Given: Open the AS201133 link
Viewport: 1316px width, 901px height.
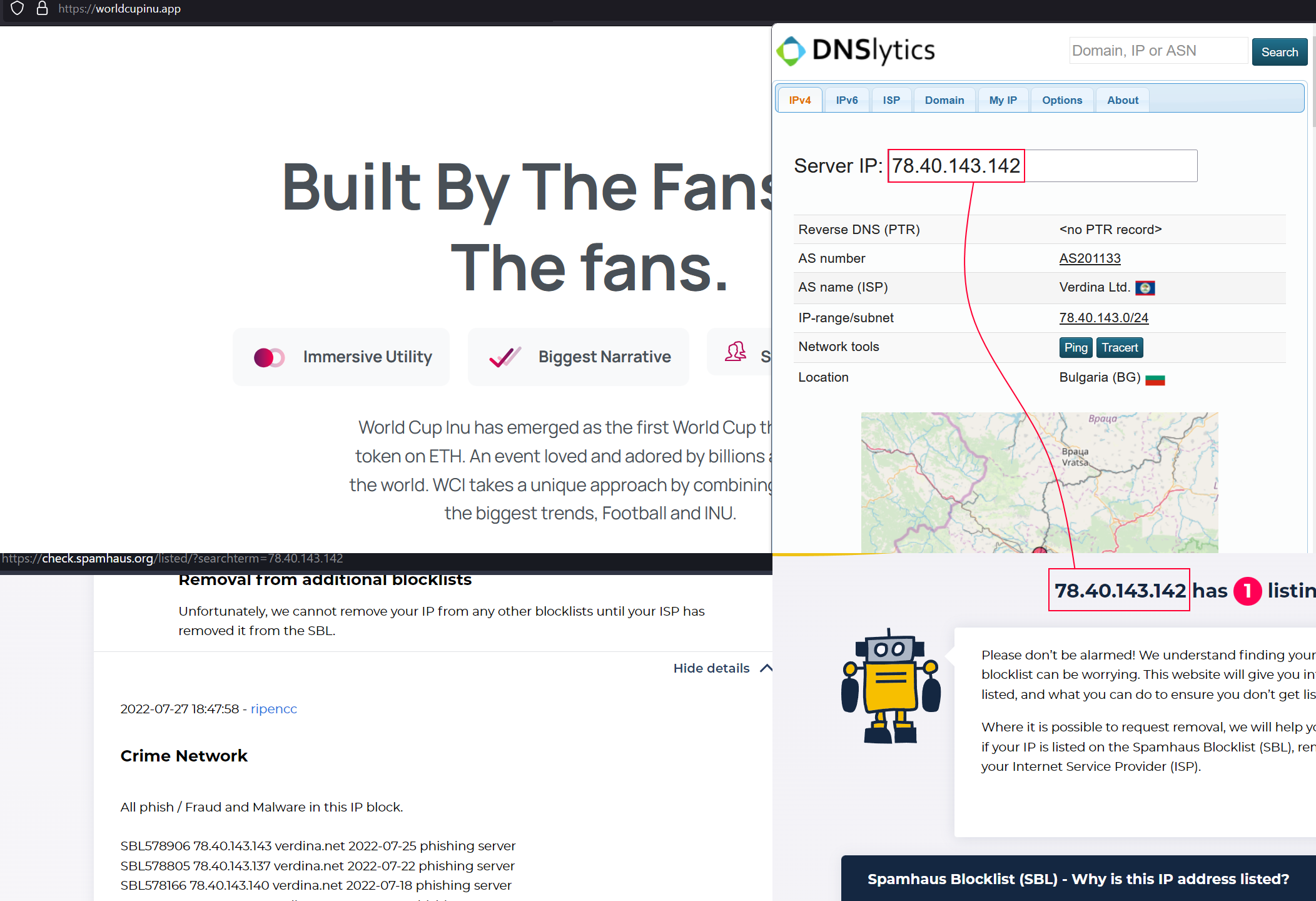Looking at the screenshot, I should click(x=1090, y=258).
